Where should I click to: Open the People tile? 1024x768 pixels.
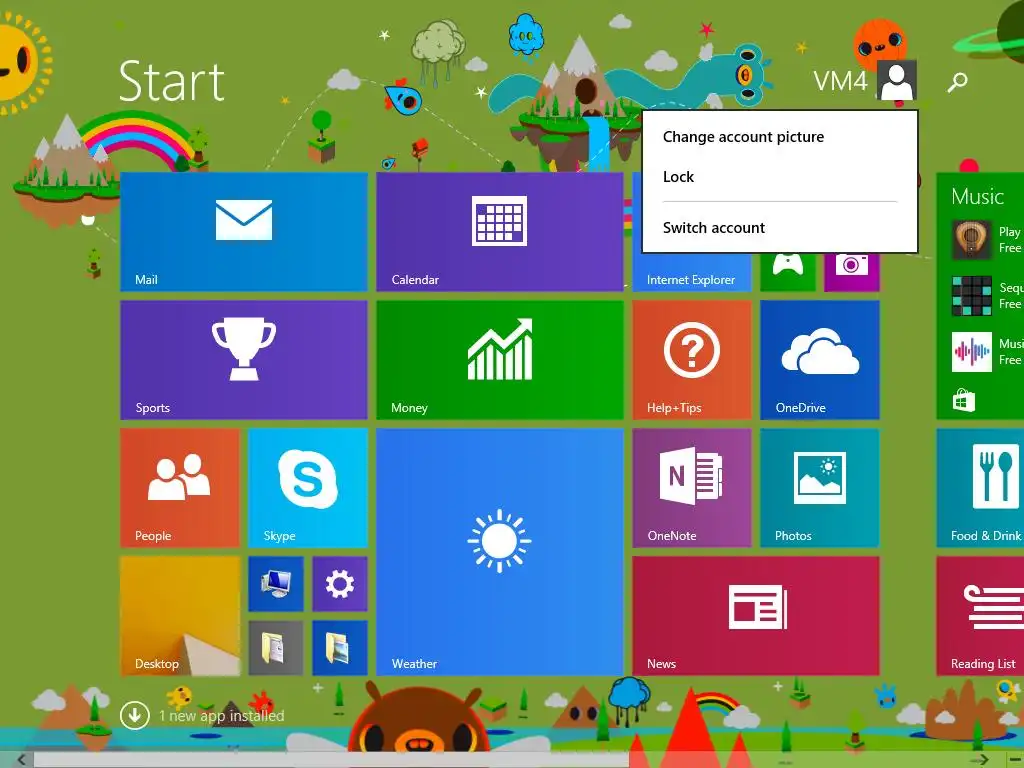tap(180, 488)
